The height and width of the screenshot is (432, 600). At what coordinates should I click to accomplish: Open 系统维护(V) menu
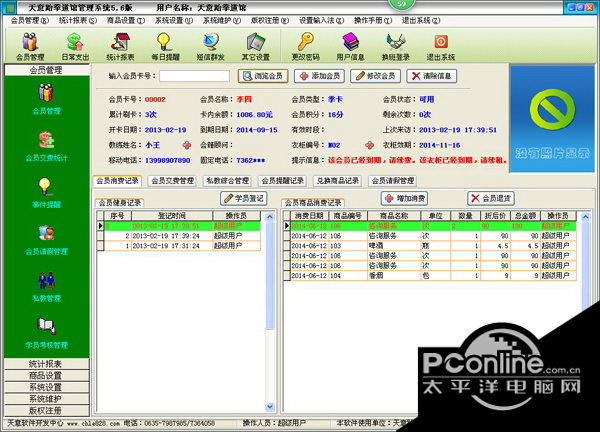(222, 21)
